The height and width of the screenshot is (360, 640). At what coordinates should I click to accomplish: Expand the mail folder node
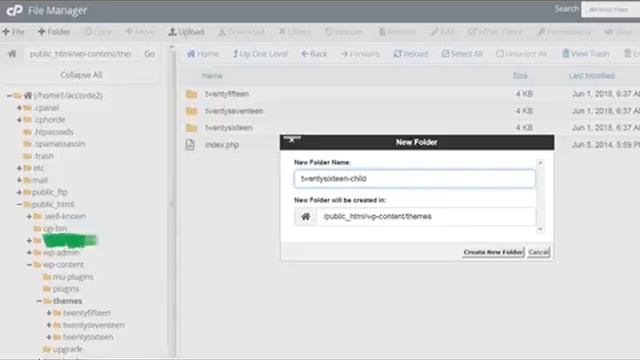pyautogui.click(x=19, y=180)
